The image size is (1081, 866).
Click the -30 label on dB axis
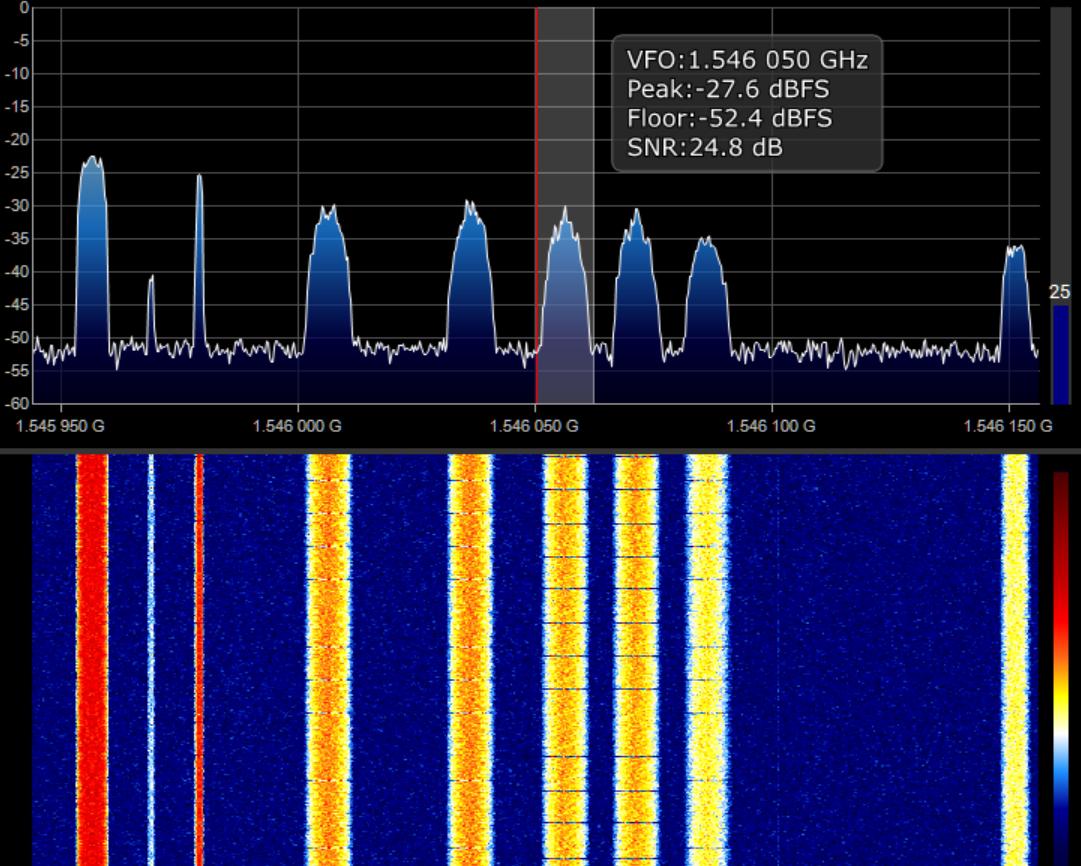coord(17,206)
